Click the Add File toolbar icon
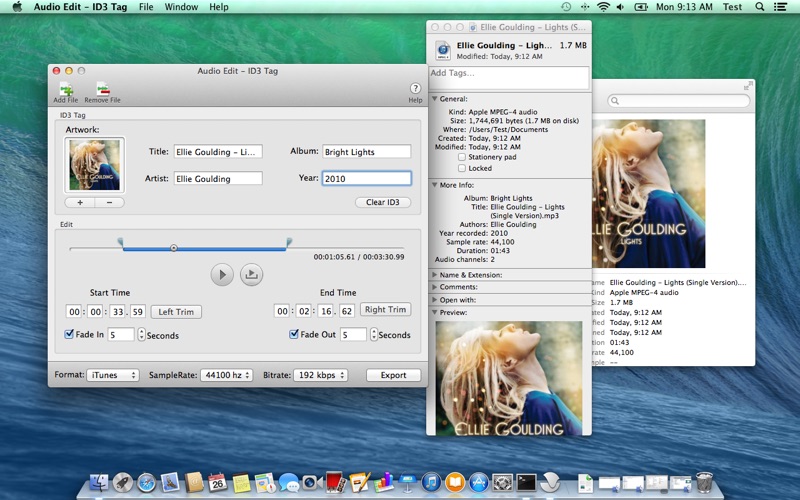The width and height of the screenshot is (800, 500). coord(66,89)
